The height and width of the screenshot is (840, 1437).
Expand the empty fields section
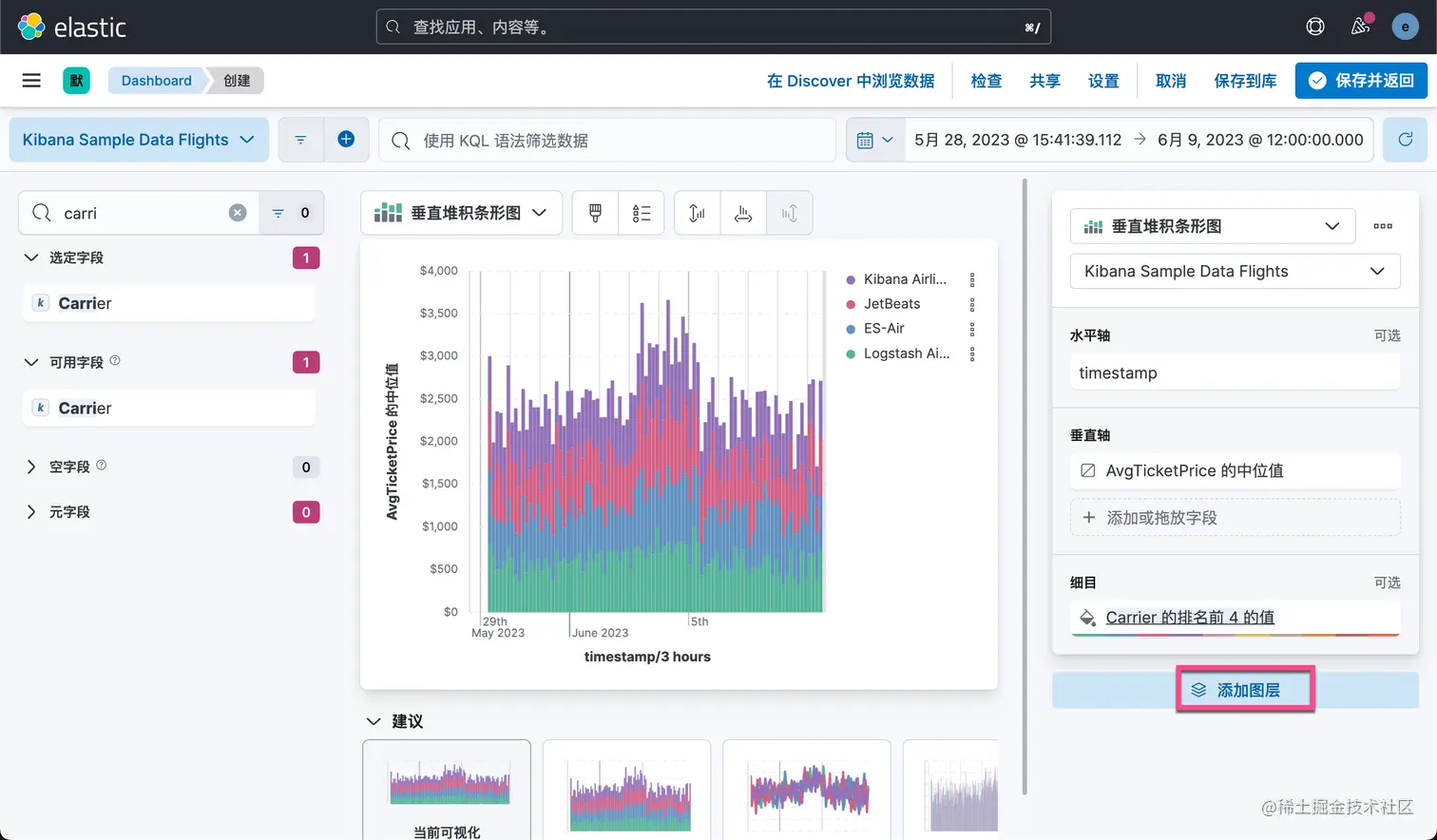coord(30,467)
